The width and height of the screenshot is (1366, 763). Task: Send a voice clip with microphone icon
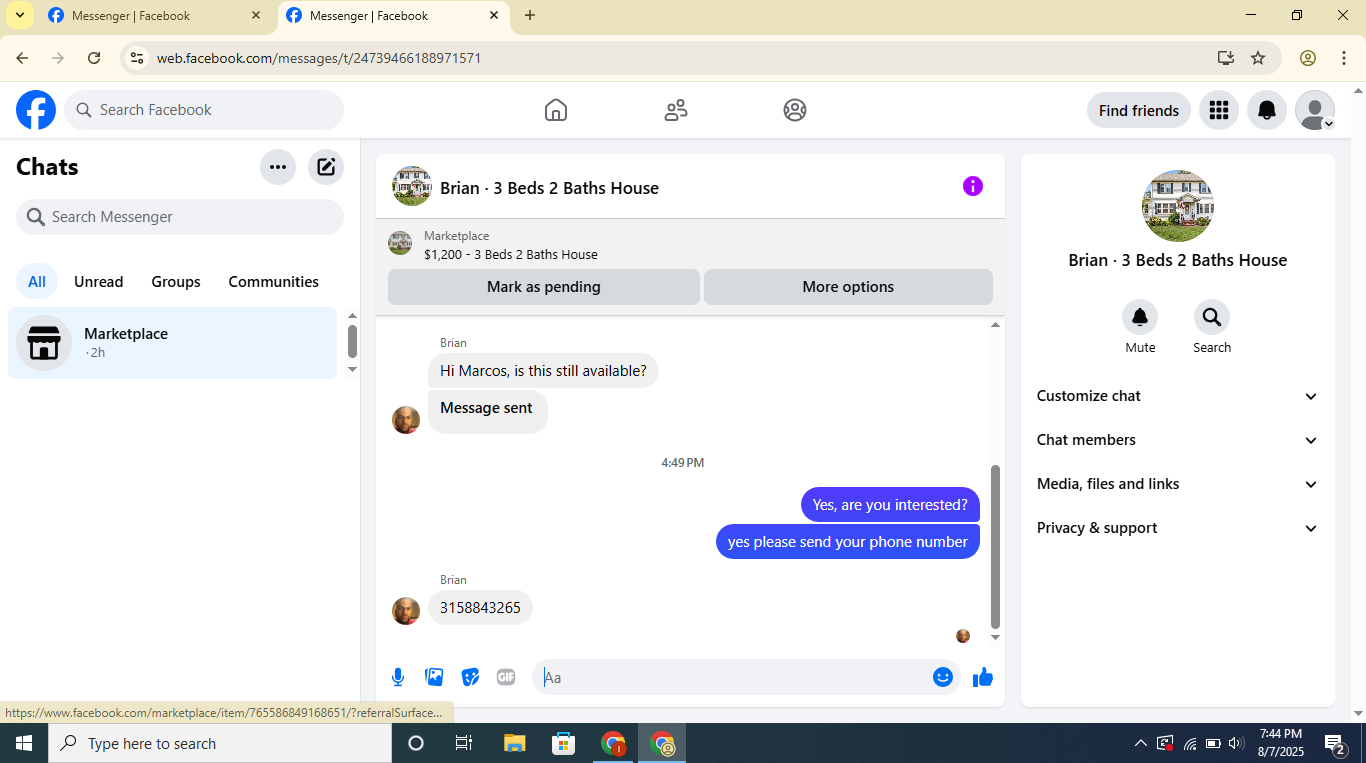pos(398,677)
